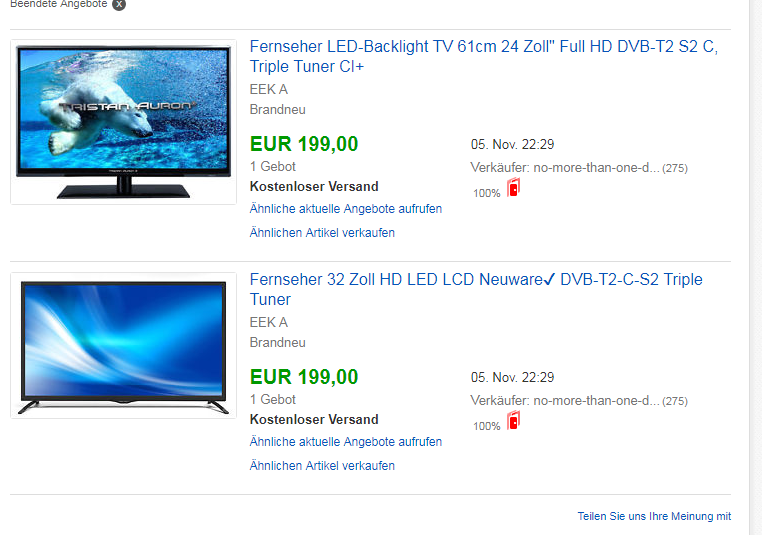The width and height of the screenshot is (762, 535).
Task: Open Ähnlichen Artikel verkaufen under second listing
Action: (322, 466)
